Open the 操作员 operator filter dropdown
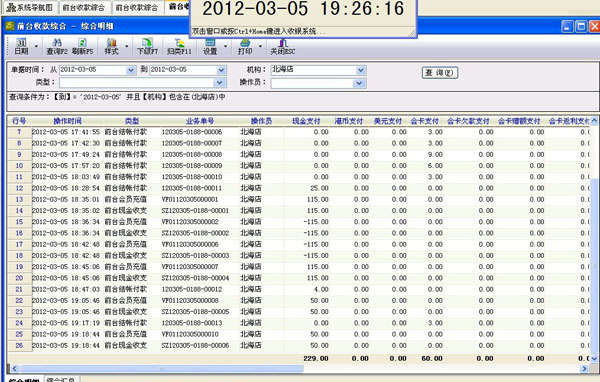 pyautogui.click(x=359, y=83)
